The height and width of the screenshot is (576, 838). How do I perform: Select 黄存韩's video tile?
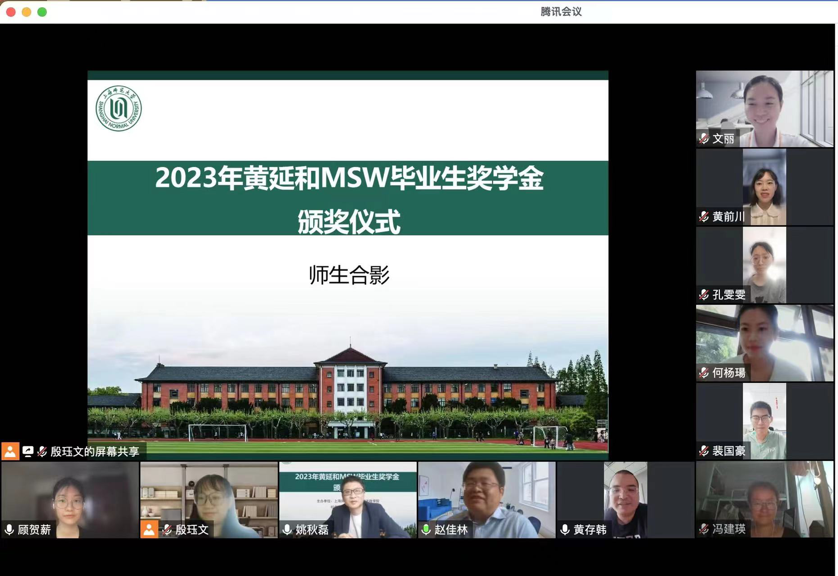click(625, 497)
